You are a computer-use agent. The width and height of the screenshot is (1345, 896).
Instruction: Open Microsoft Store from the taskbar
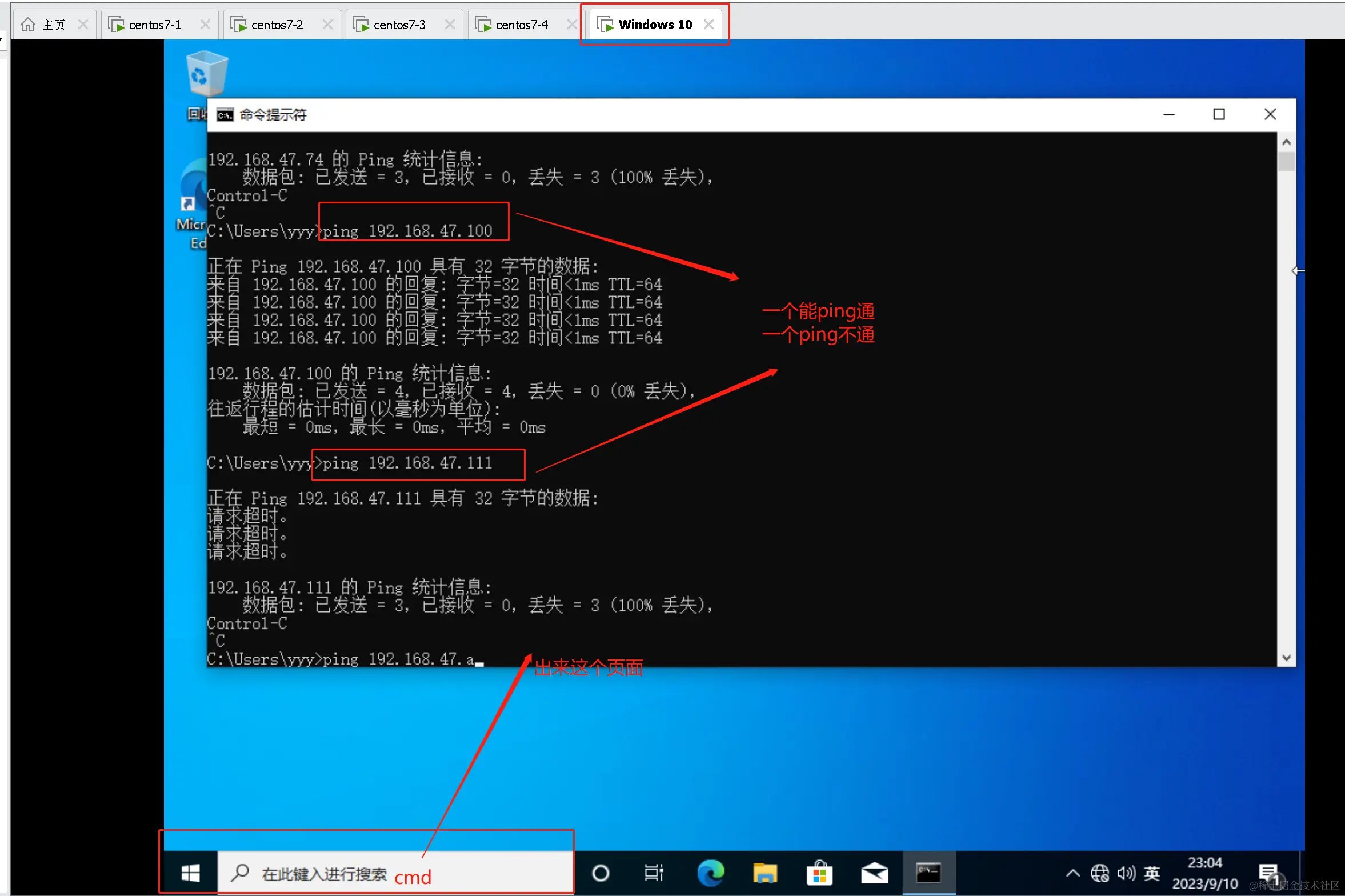click(819, 873)
